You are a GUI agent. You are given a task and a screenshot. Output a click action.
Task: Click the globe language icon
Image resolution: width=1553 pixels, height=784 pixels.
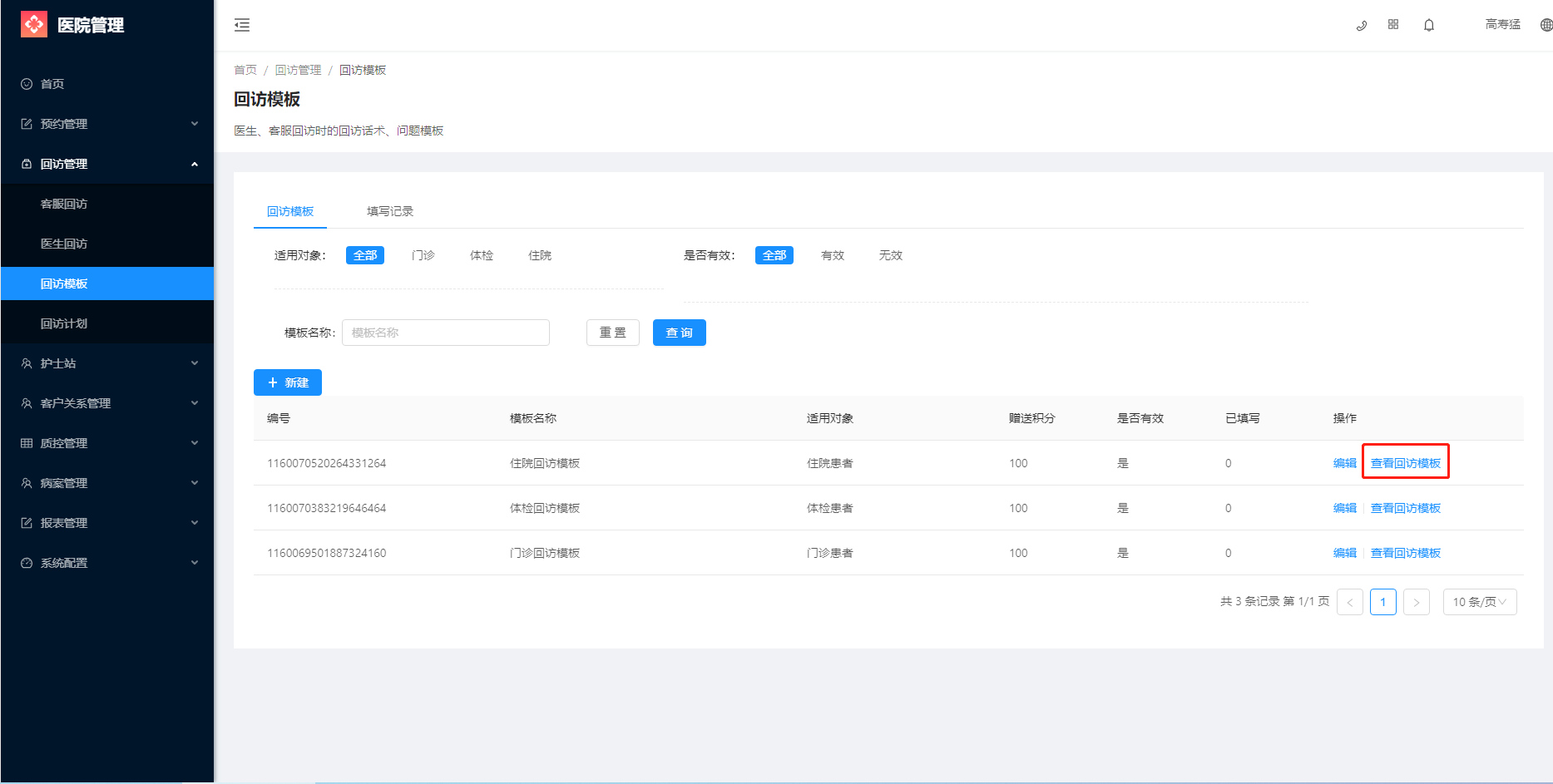[1546, 25]
